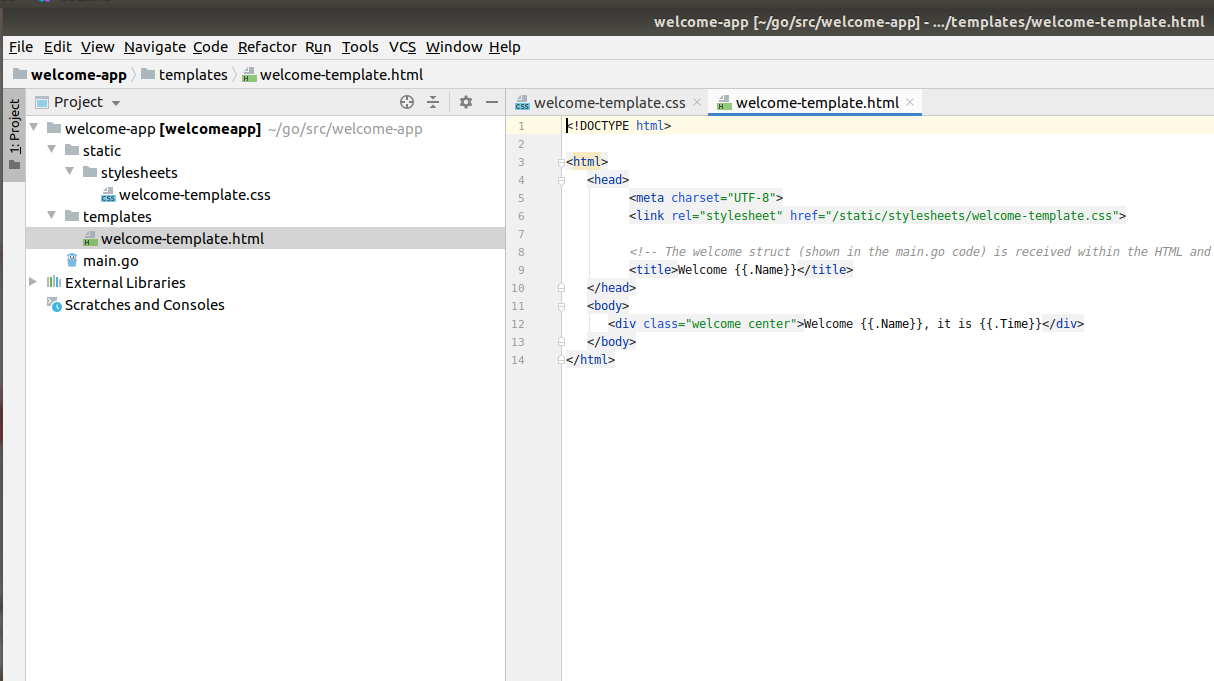The height and width of the screenshot is (681, 1214).
Task: Expand the External Libraries node
Action: click(x=34, y=283)
